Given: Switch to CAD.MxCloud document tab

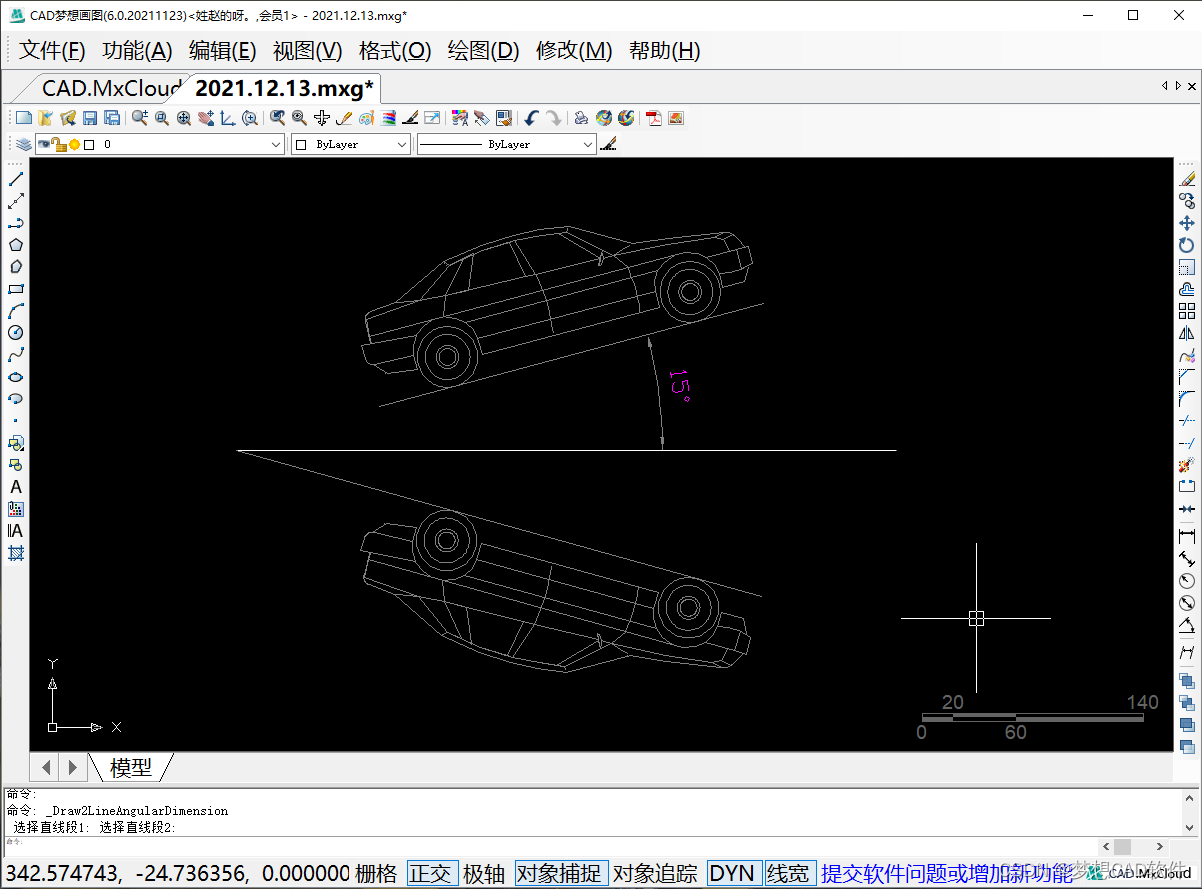Looking at the screenshot, I should [x=110, y=88].
